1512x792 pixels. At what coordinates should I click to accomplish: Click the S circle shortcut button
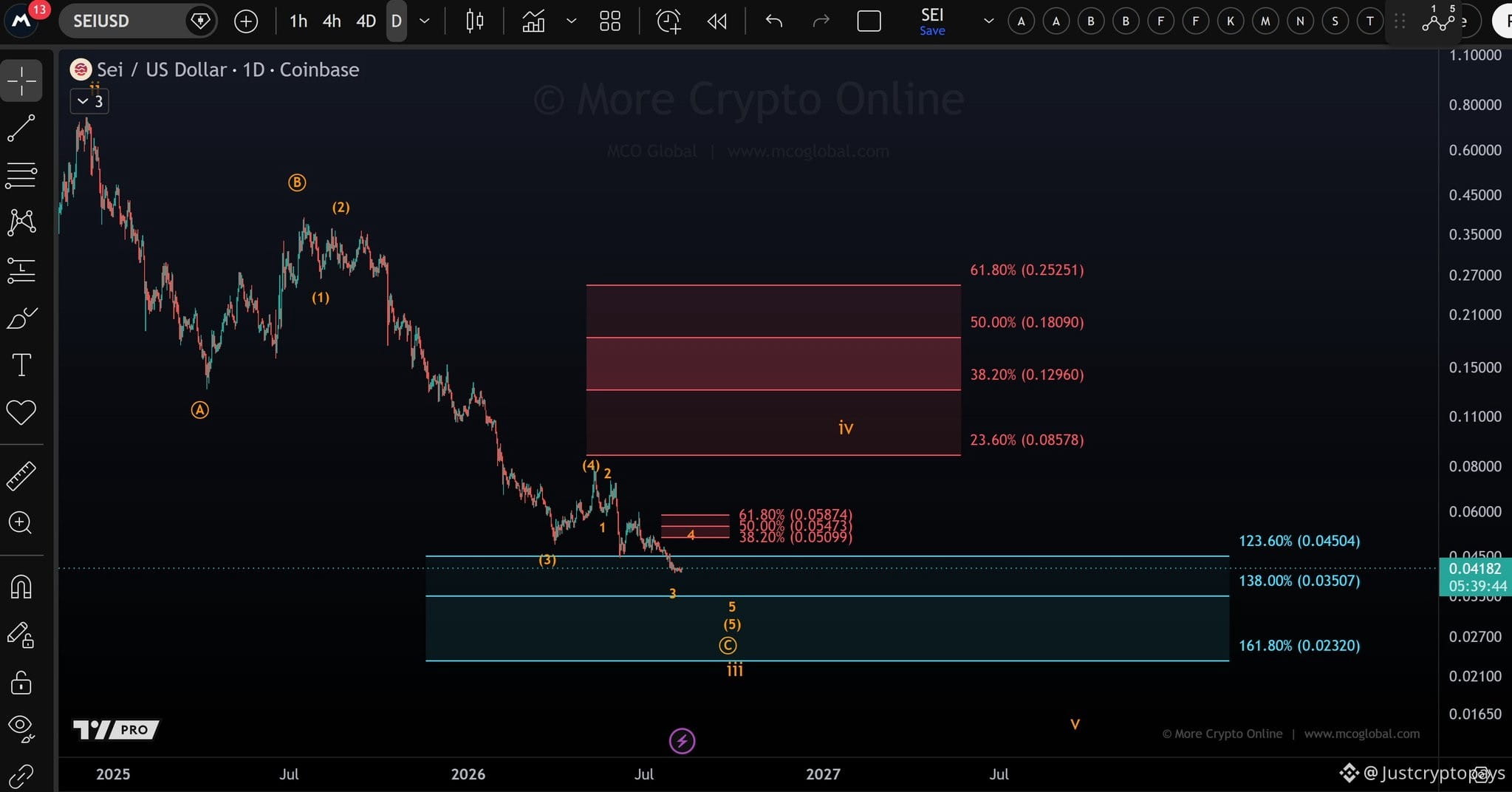click(1335, 21)
